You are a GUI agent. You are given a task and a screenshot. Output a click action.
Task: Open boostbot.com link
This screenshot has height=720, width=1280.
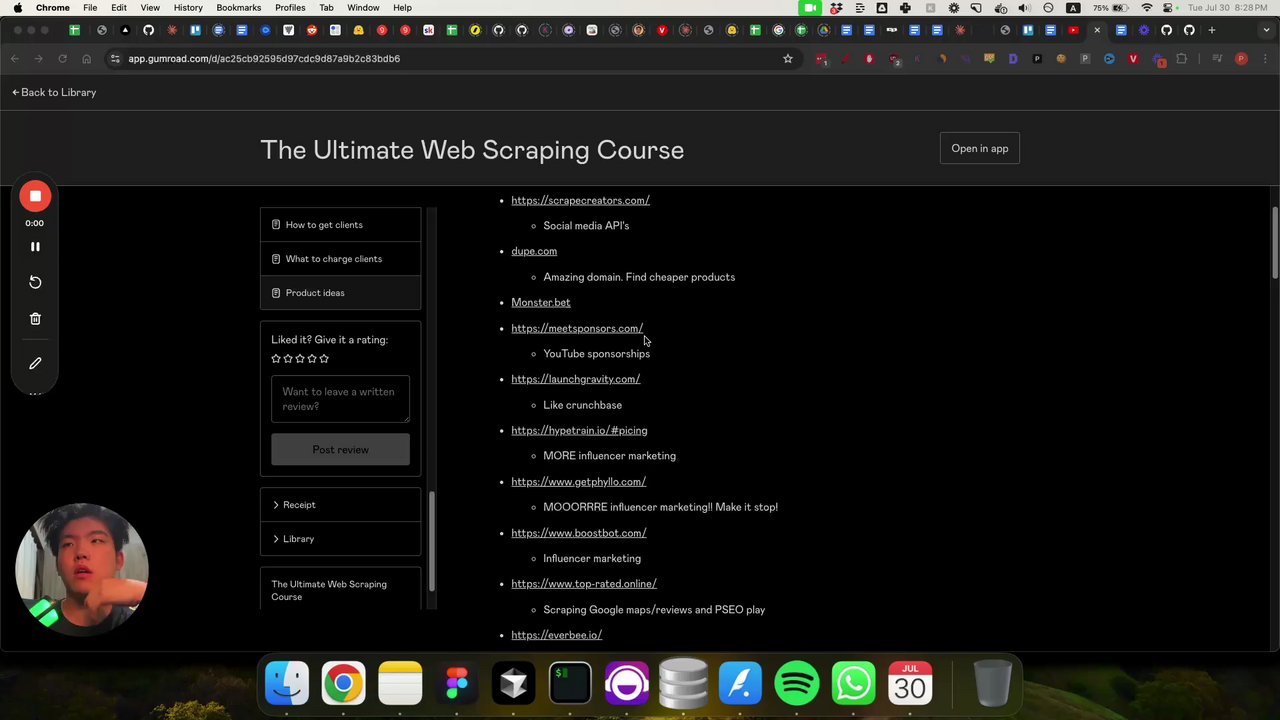coord(578,533)
